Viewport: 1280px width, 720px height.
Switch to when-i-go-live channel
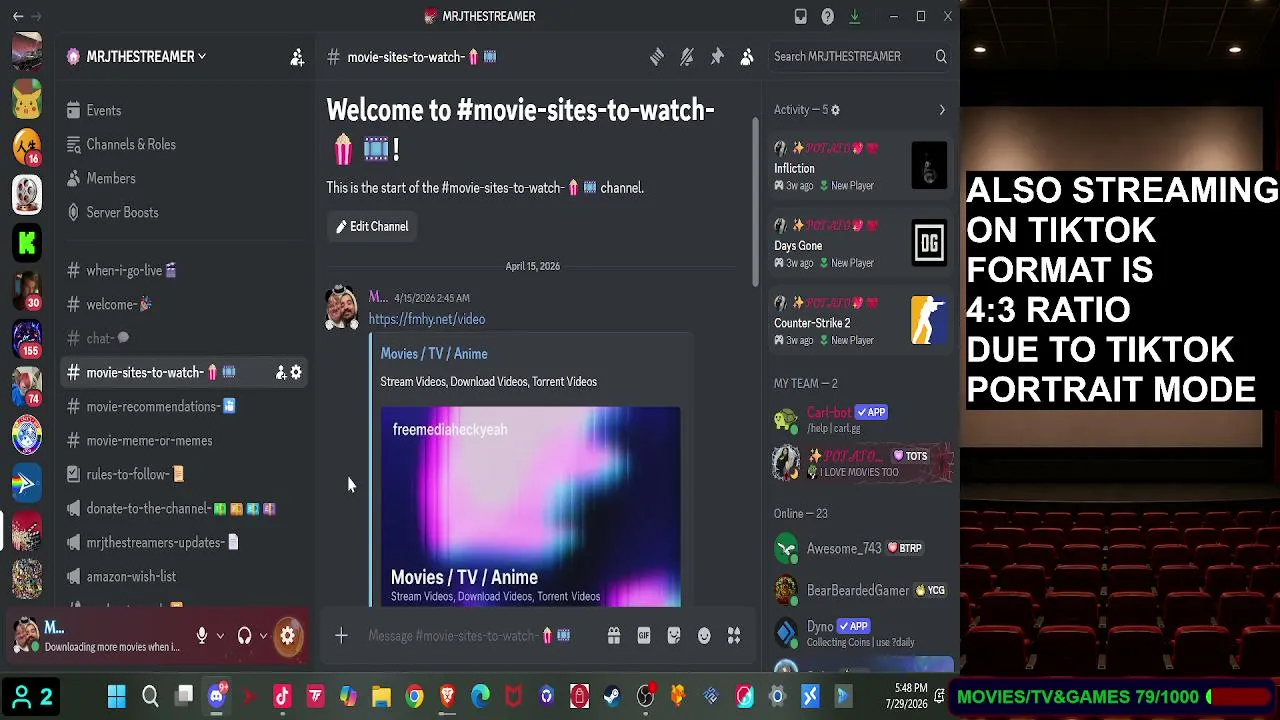click(x=185, y=271)
